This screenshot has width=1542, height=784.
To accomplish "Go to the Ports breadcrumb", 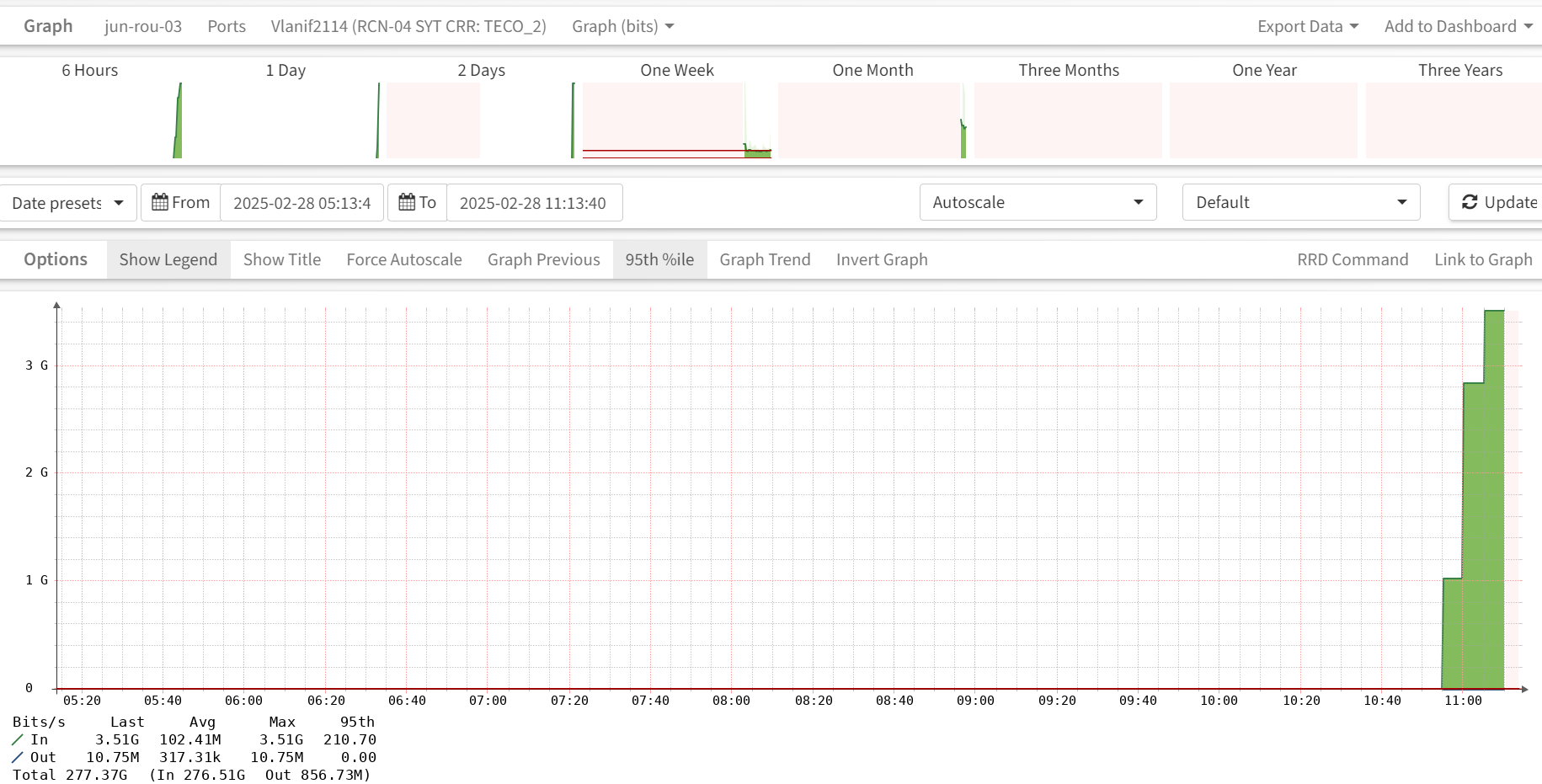I will (x=227, y=26).
